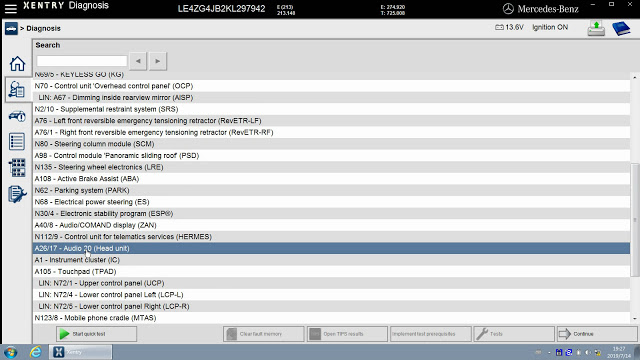Image resolution: width=640 pixels, height=360 pixels.
Task: Click Implement test prerequisites button
Action: tap(431, 334)
